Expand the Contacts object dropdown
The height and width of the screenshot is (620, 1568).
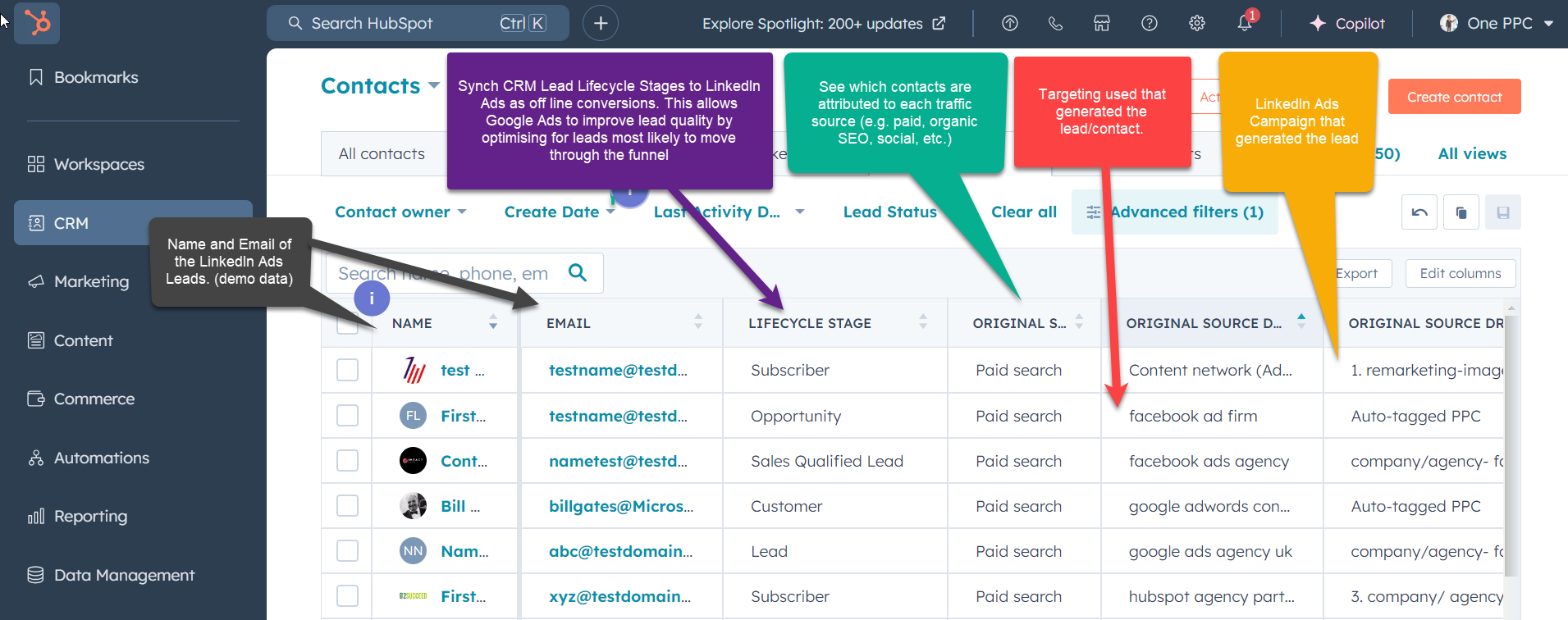pyautogui.click(x=381, y=85)
